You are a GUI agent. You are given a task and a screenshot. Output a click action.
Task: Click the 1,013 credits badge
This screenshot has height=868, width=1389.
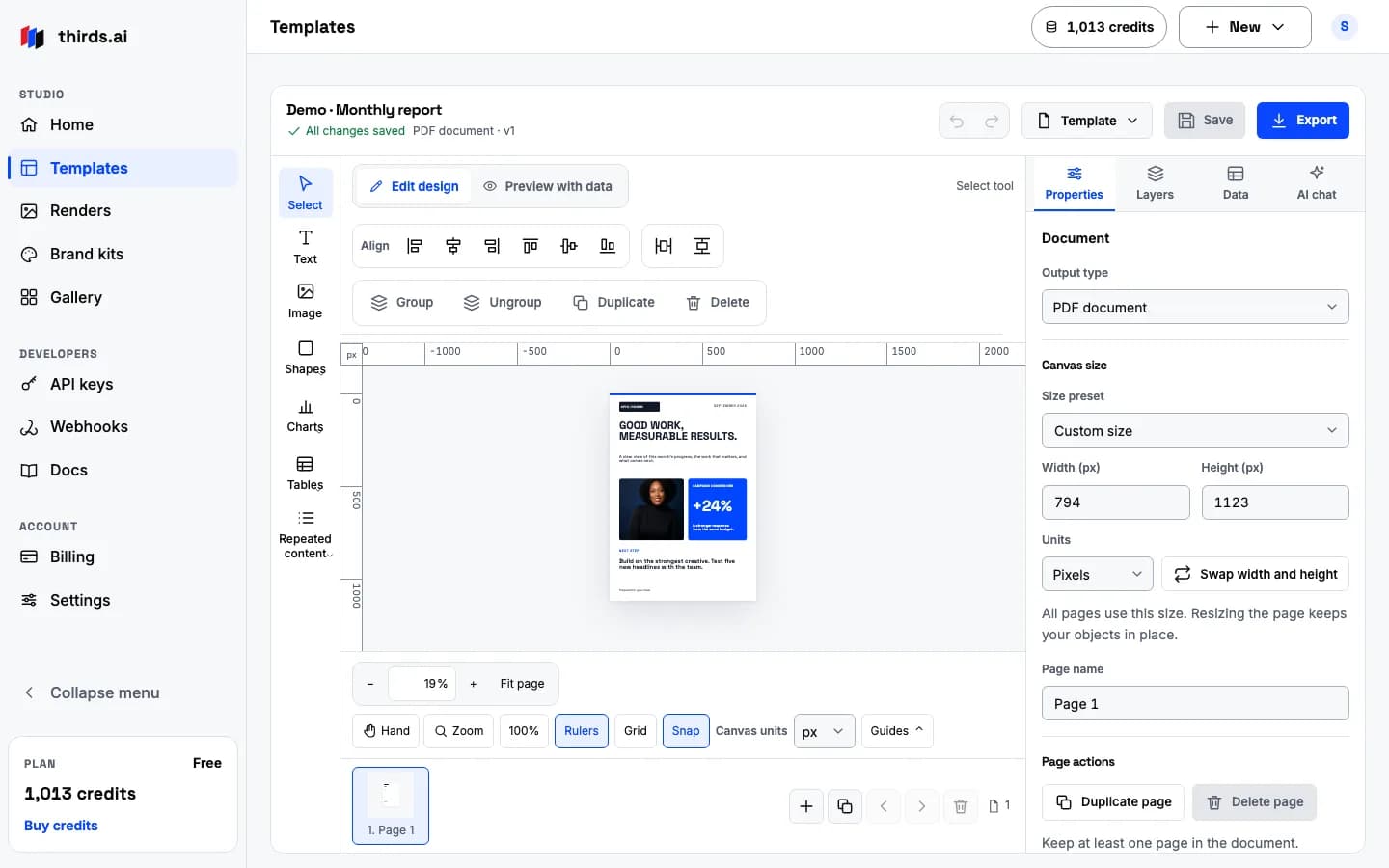pyautogui.click(x=1099, y=27)
